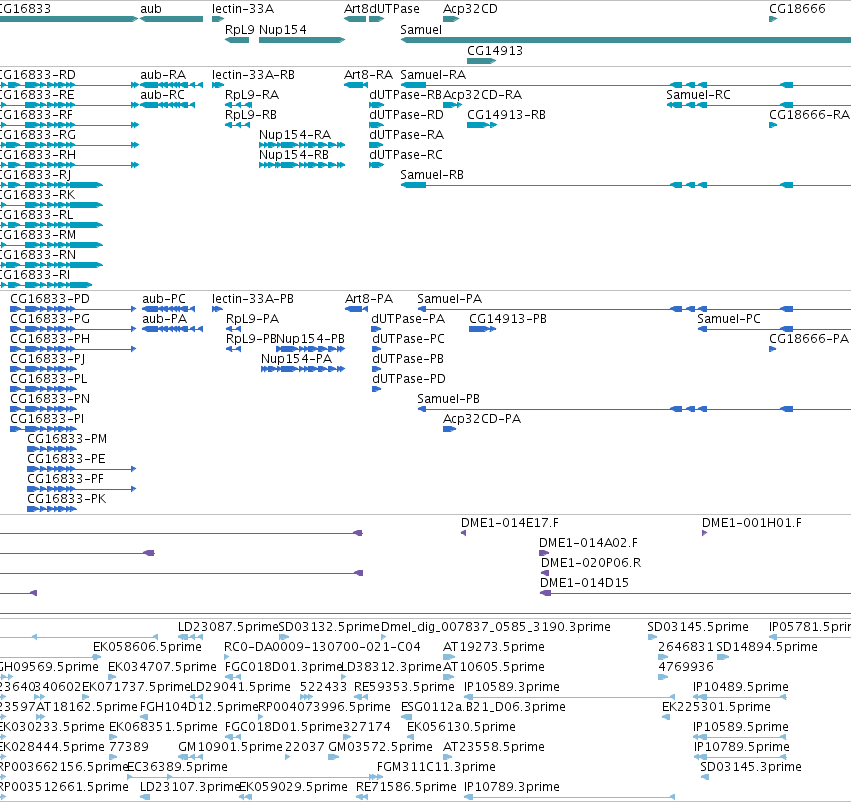Open protein CG16833-PD
This screenshot has height=802, width=851.
coord(50,299)
